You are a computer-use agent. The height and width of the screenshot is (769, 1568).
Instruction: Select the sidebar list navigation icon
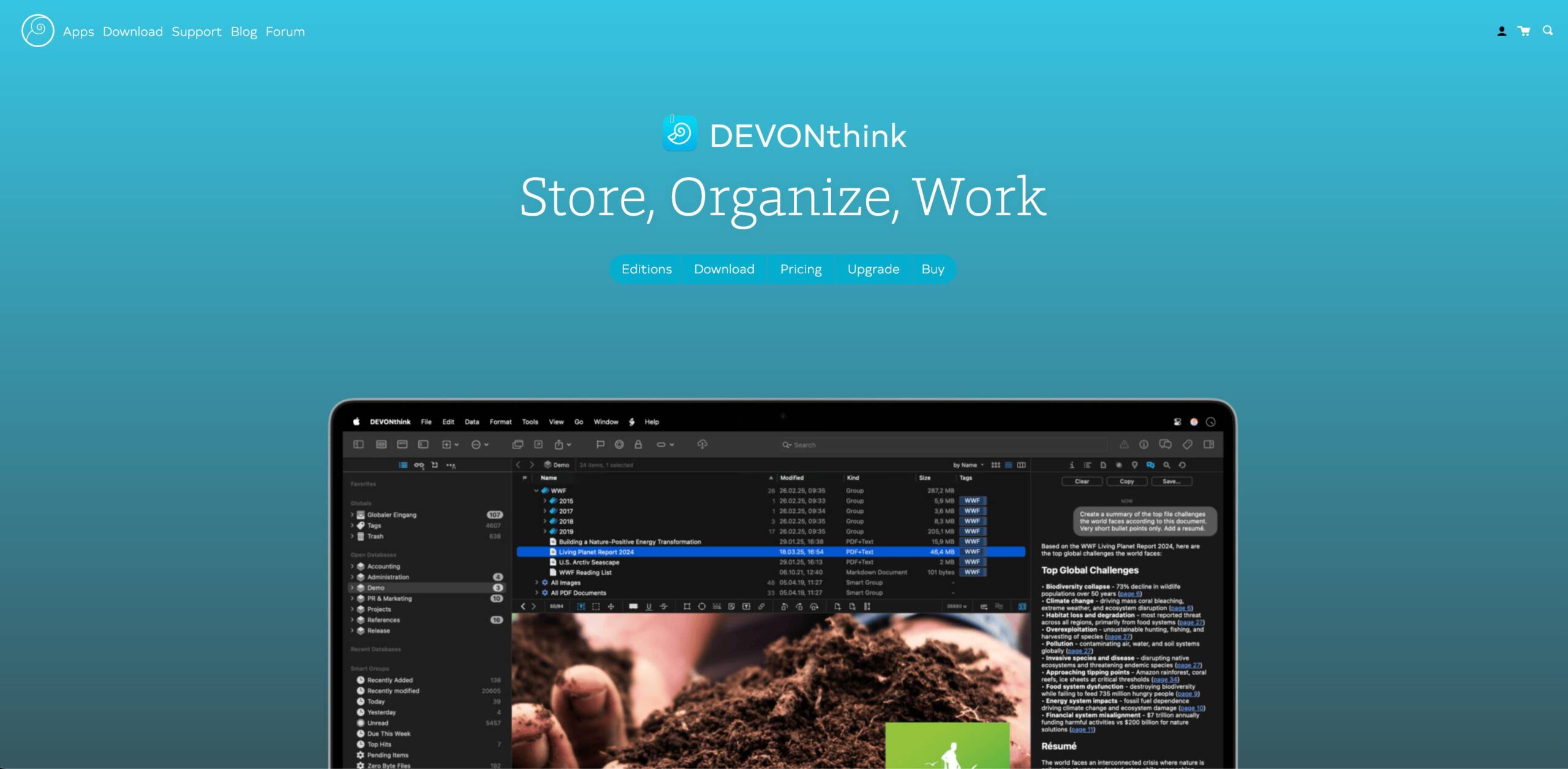point(403,465)
